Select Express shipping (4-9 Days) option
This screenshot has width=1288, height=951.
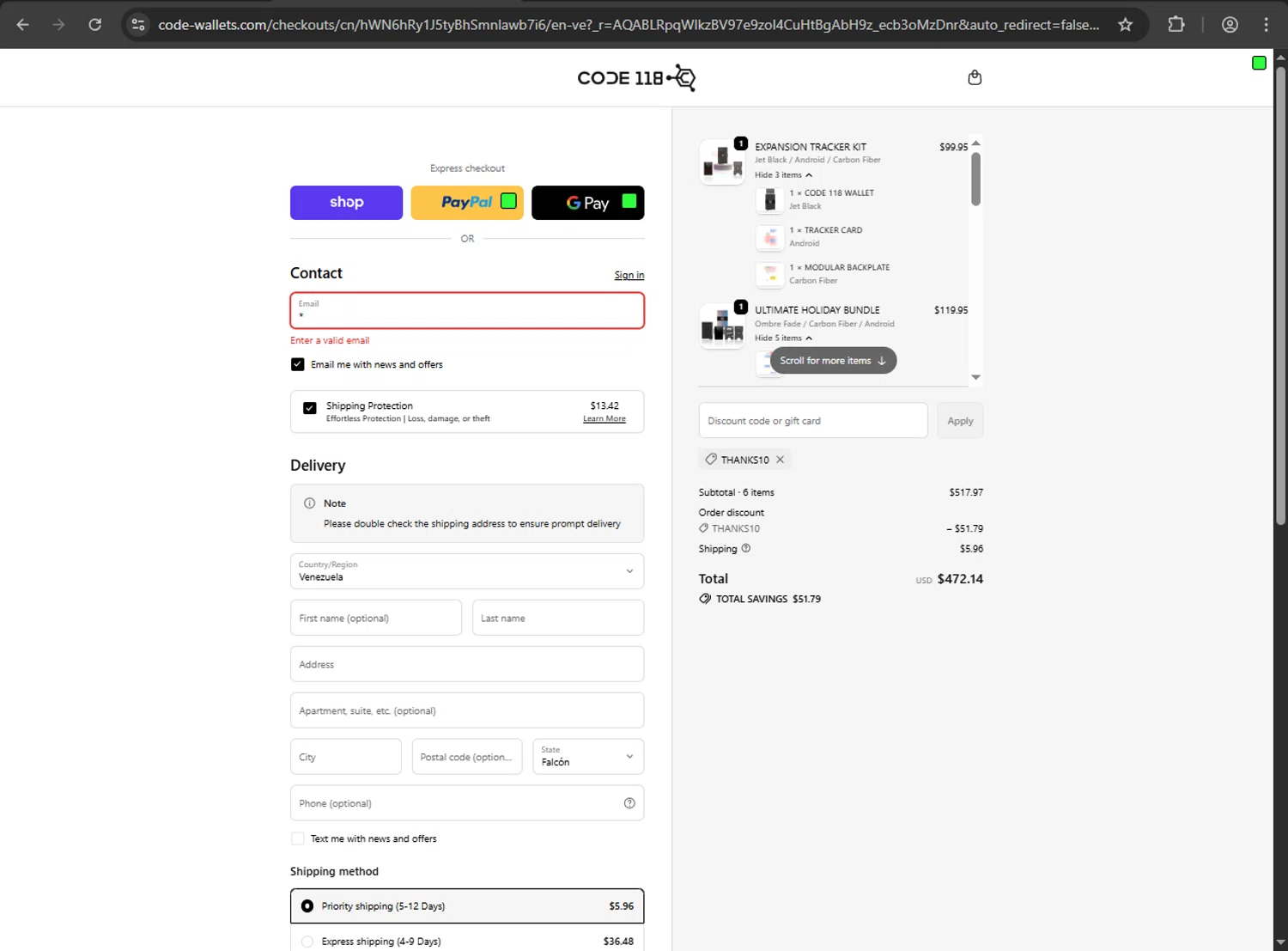[307, 942]
